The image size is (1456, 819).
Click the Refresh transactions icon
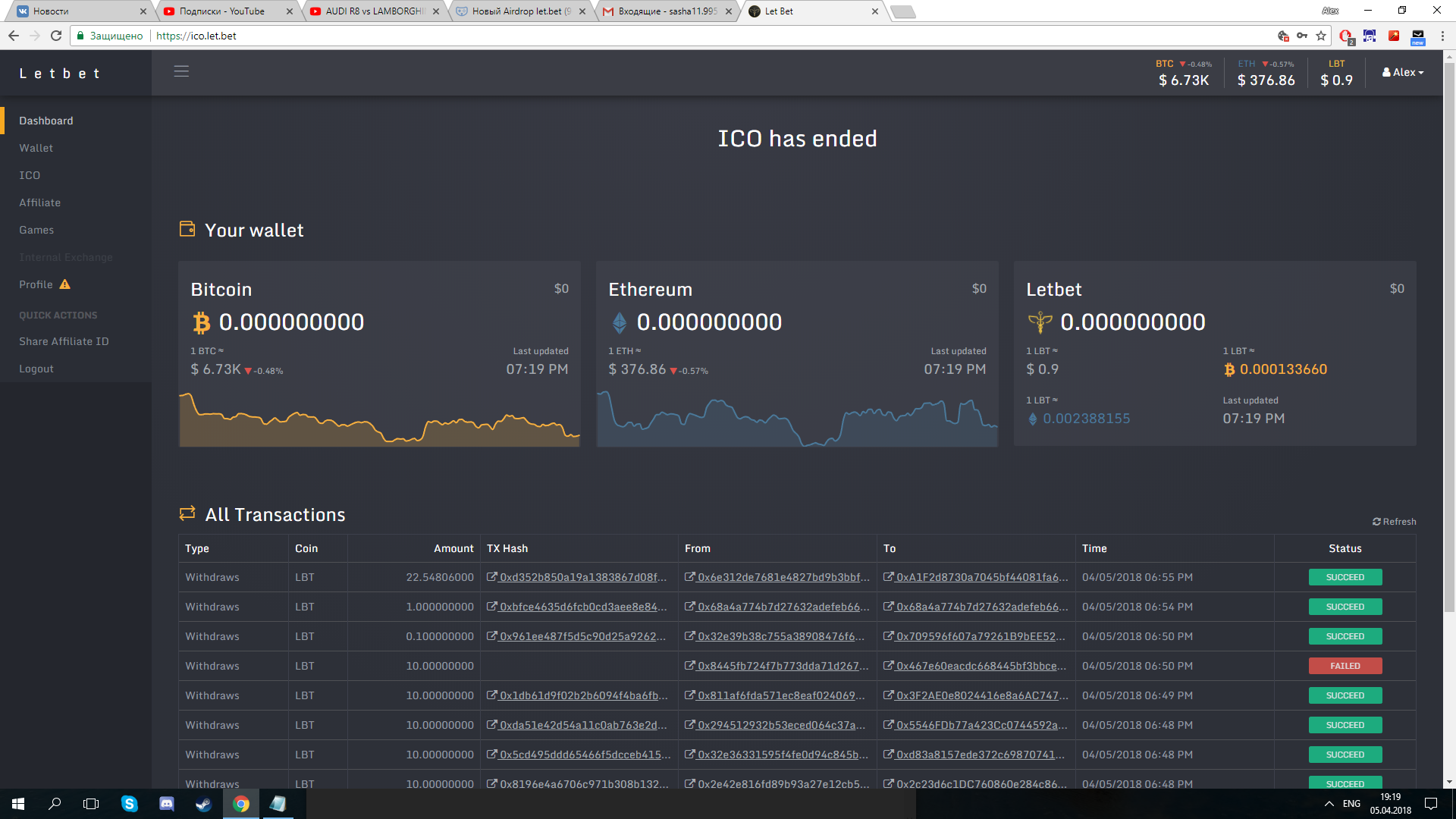click(1376, 522)
